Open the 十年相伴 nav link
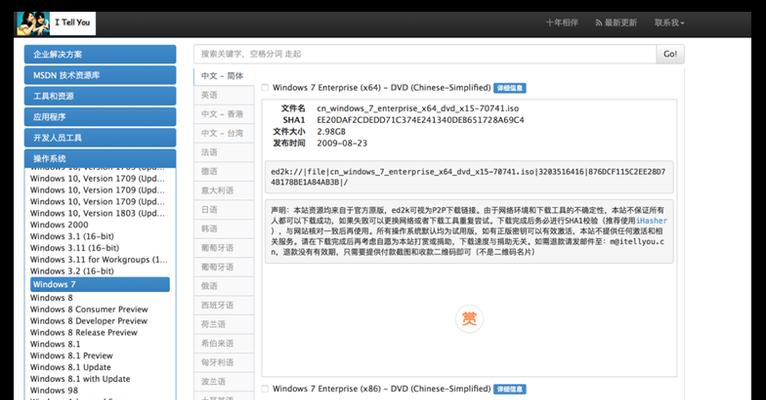Image resolution: width=766 pixels, height=400 pixels. tap(562, 22)
